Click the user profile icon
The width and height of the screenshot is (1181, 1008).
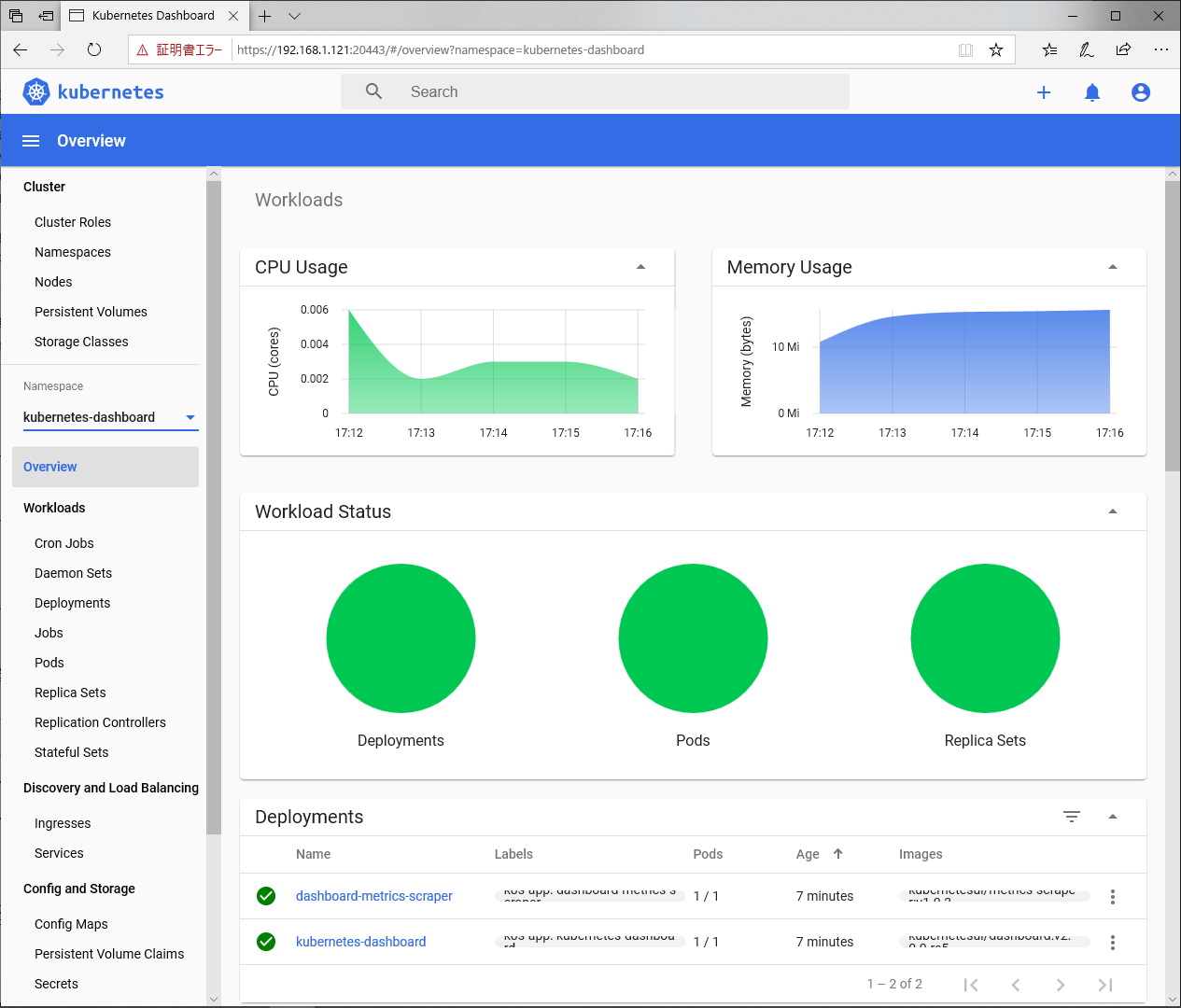pyautogui.click(x=1141, y=91)
